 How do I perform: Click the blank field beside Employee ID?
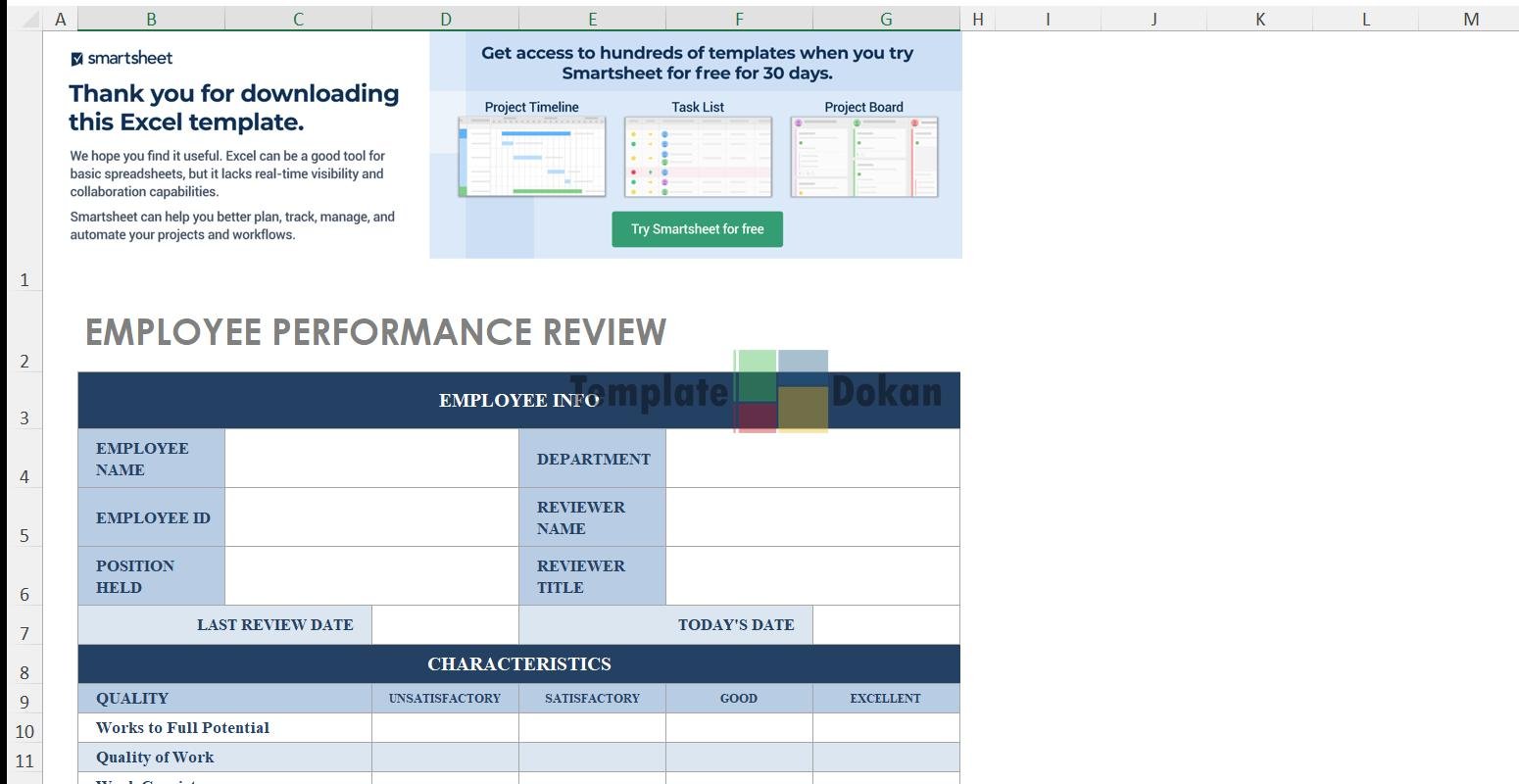tap(371, 517)
